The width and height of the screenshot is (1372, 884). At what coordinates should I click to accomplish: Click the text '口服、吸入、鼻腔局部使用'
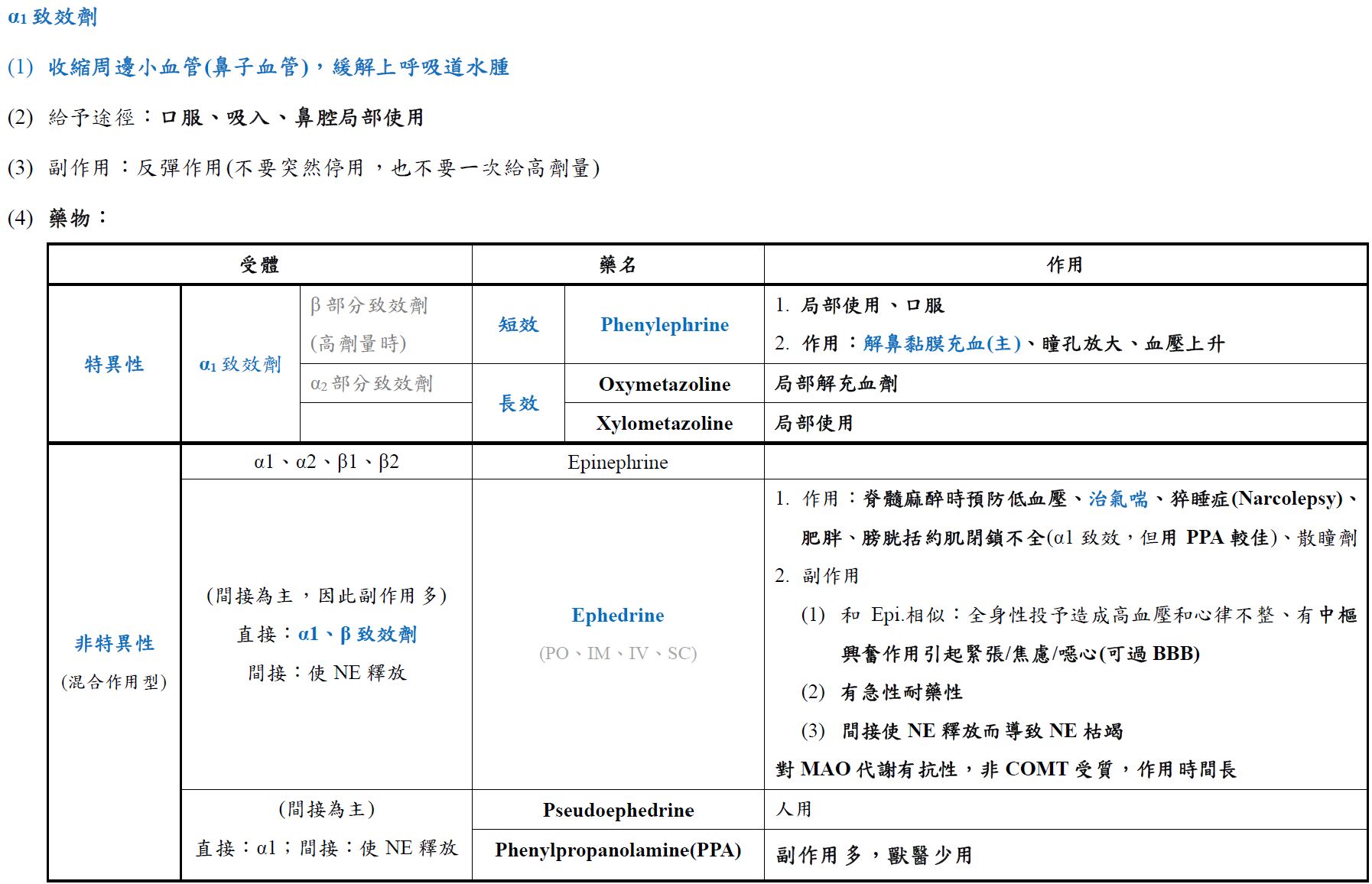[292, 118]
